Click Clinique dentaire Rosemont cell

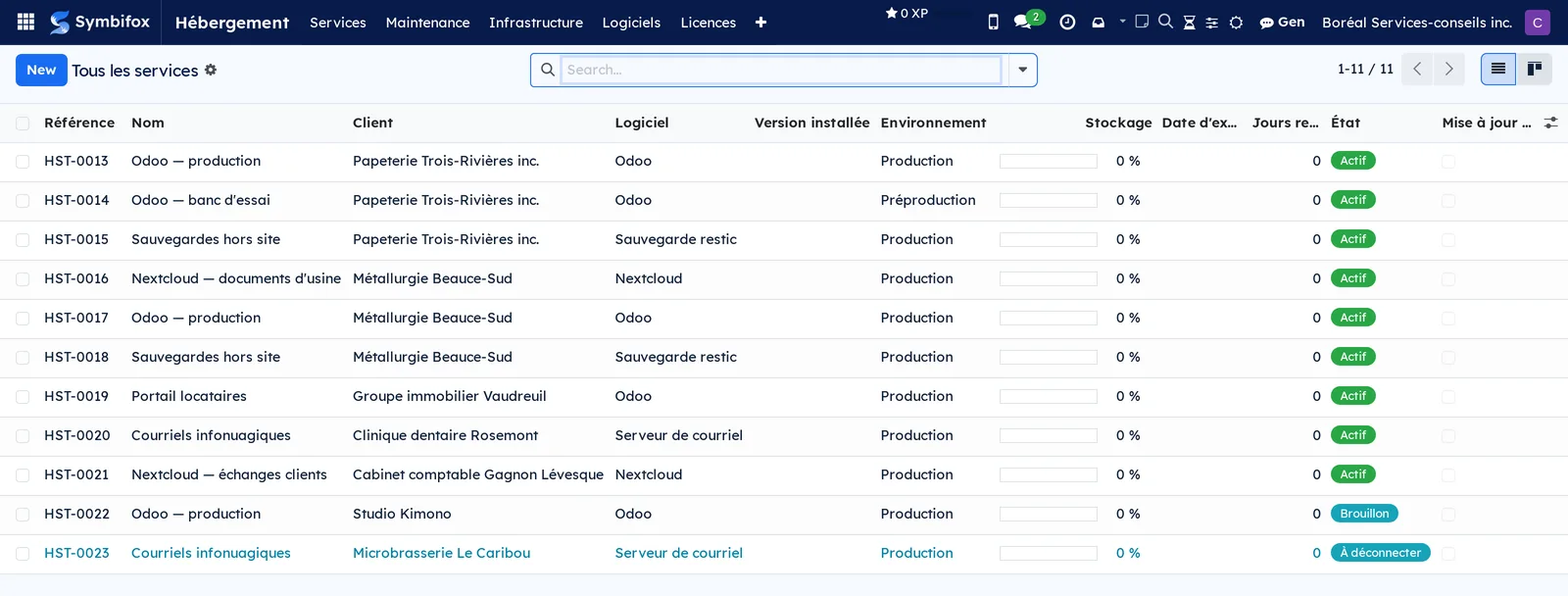[x=445, y=435]
